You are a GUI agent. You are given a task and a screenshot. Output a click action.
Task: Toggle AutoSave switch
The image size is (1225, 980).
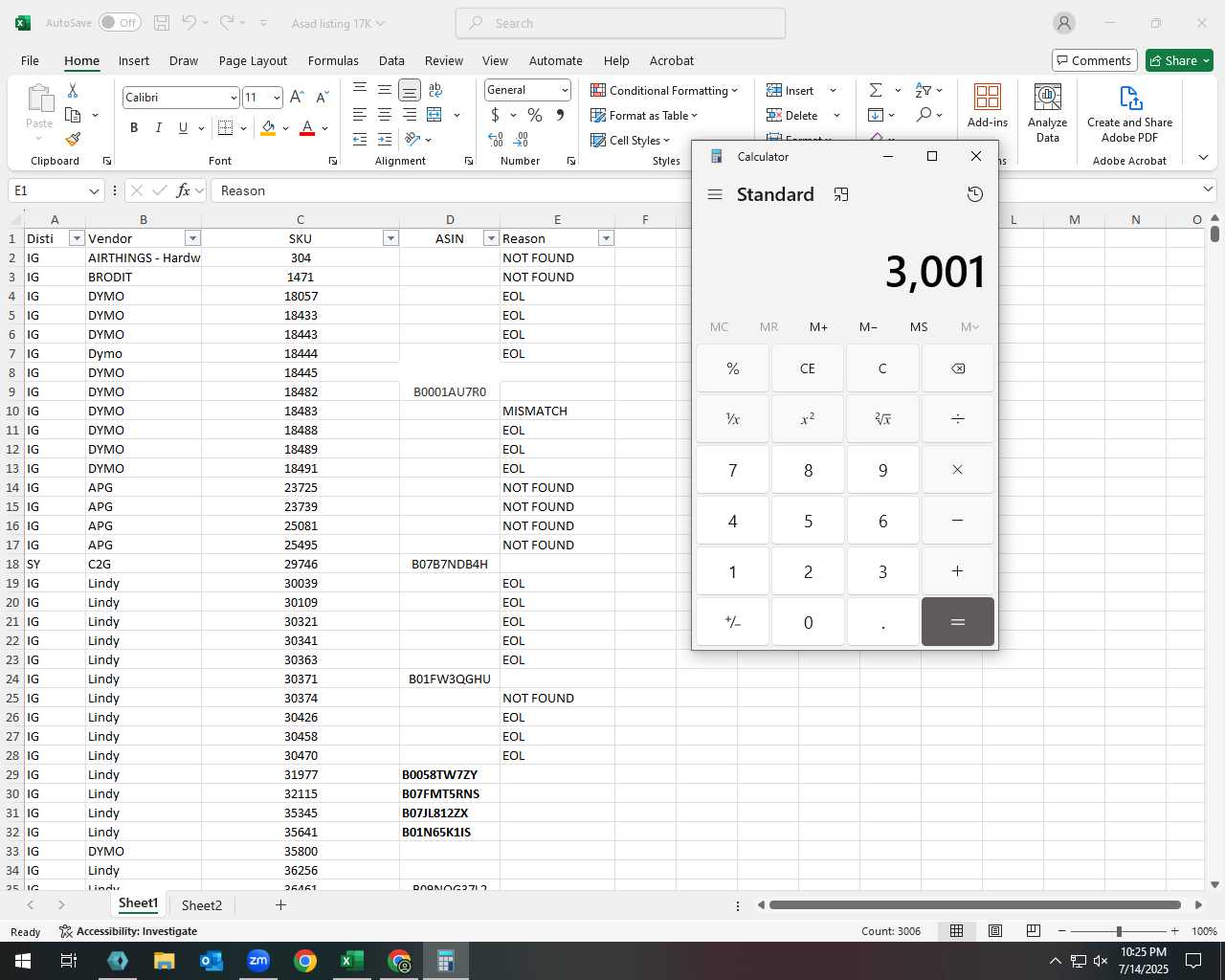[120, 23]
